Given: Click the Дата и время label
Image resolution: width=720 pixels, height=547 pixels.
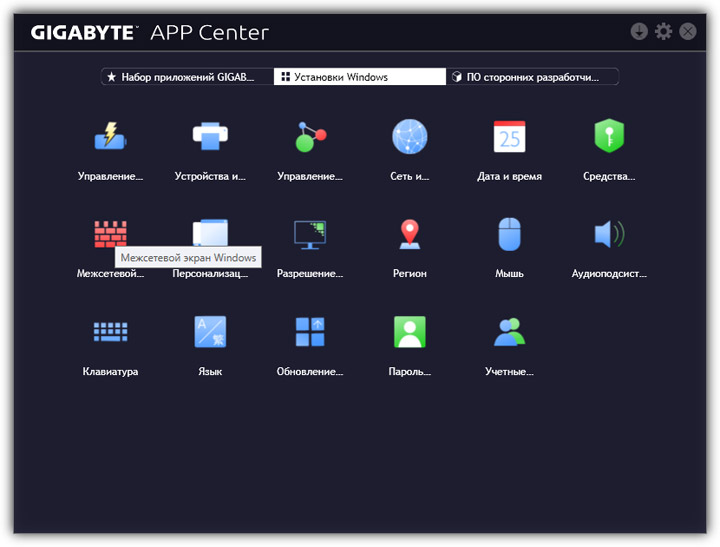Looking at the screenshot, I should click(x=509, y=176).
